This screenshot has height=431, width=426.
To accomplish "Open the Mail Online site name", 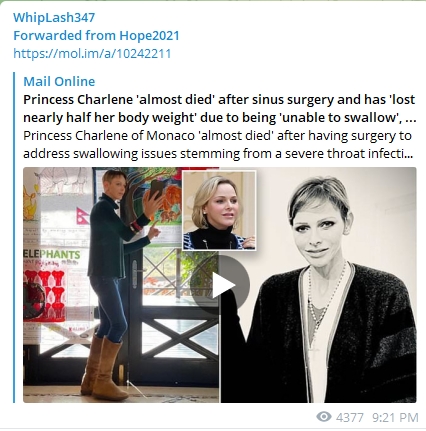I will click(x=59, y=81).
